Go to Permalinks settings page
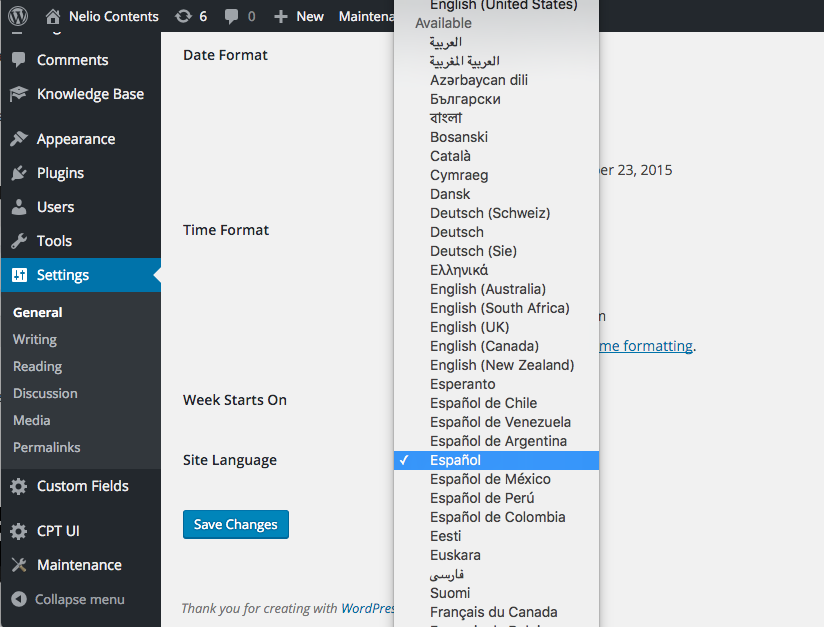This screenshot has width=824, height=627. (x=46, y=447)
